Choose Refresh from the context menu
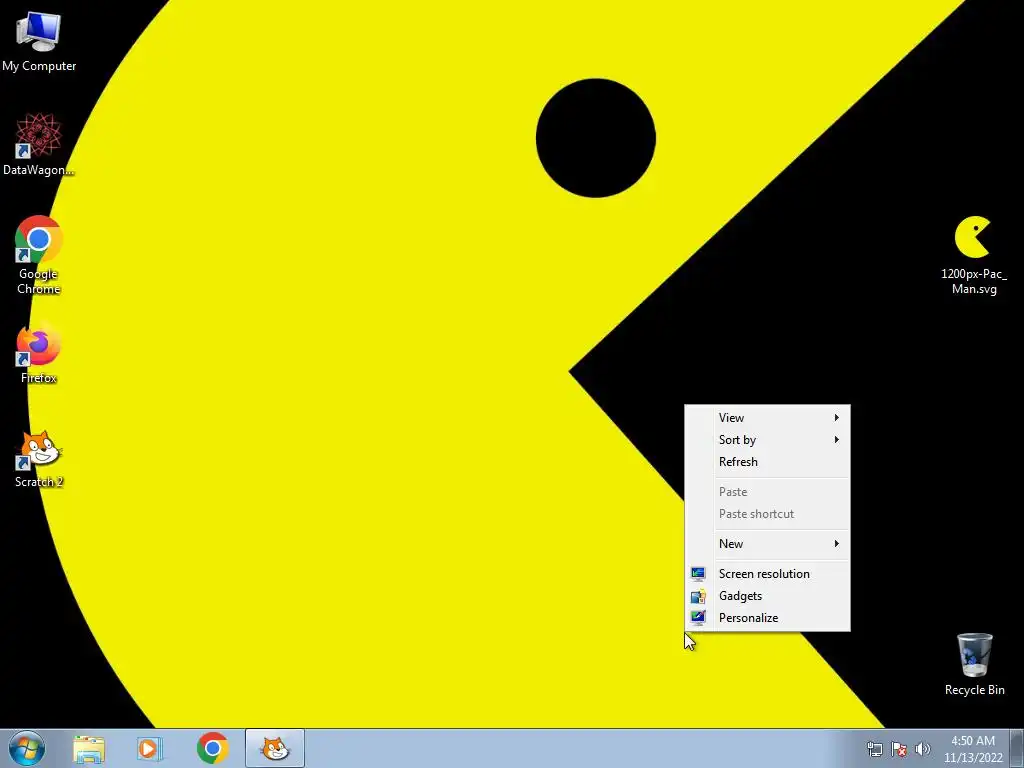 [x=767, y=462]
